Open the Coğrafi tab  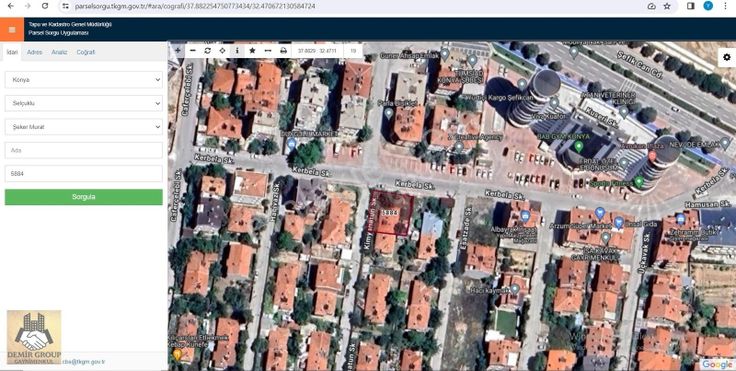pyautogui.click(x=85, y=52)
